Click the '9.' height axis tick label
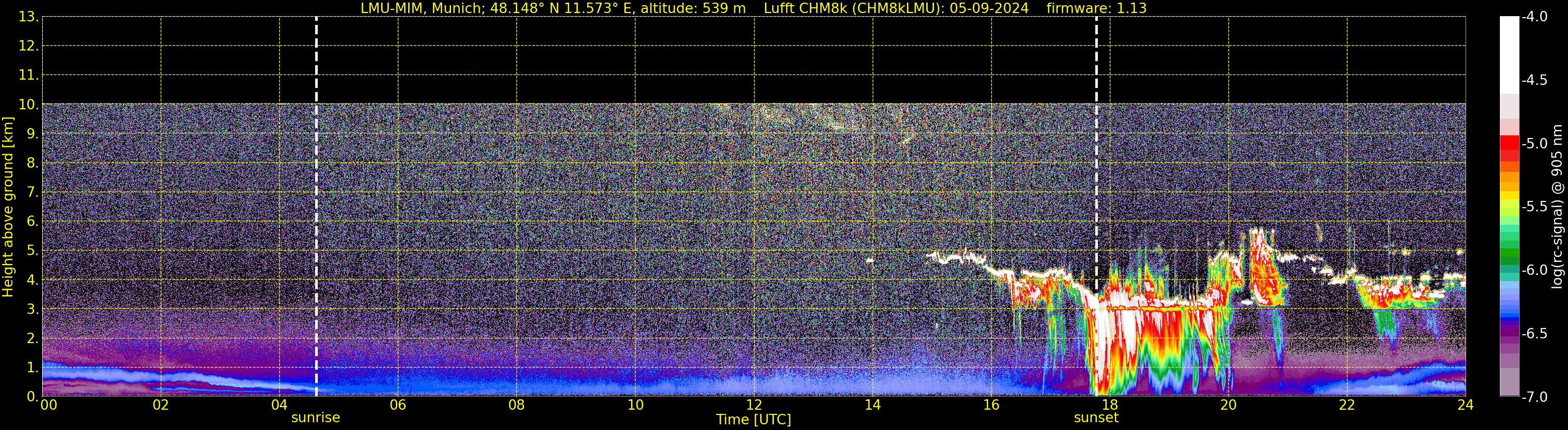1568x430 pixels. (x=33, y=134)
